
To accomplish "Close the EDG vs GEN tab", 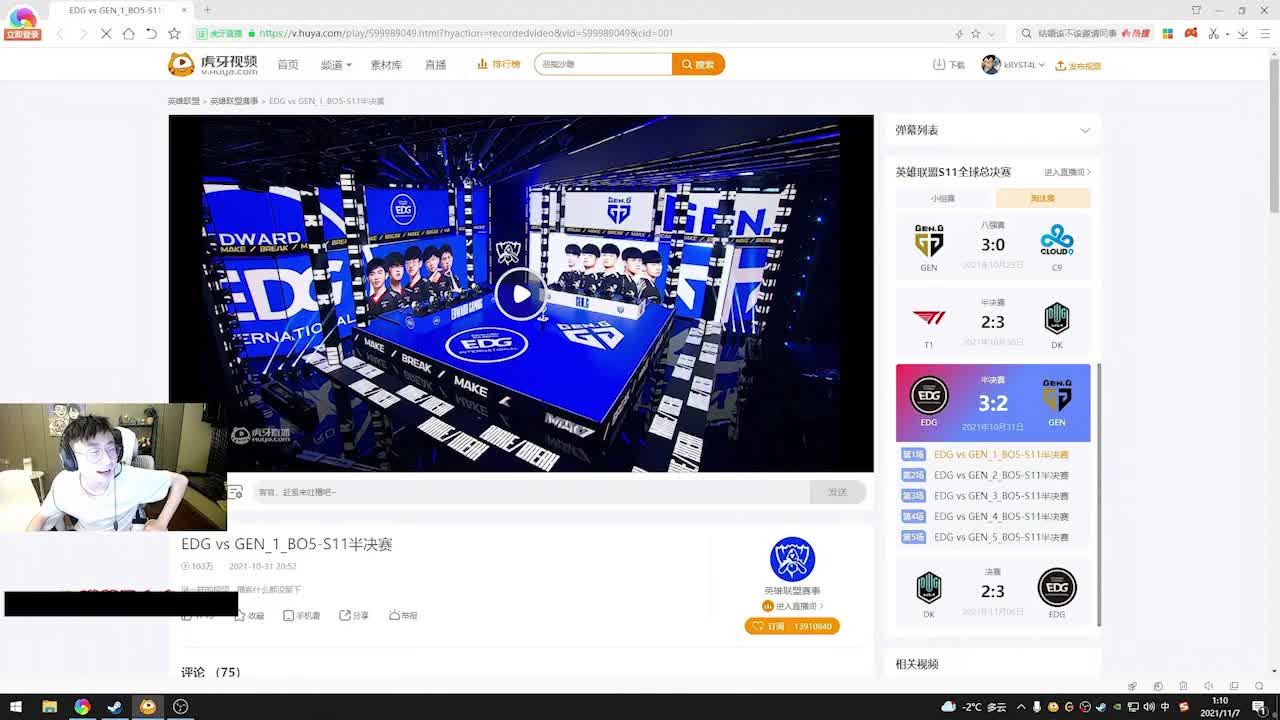I will click(184, 10).
